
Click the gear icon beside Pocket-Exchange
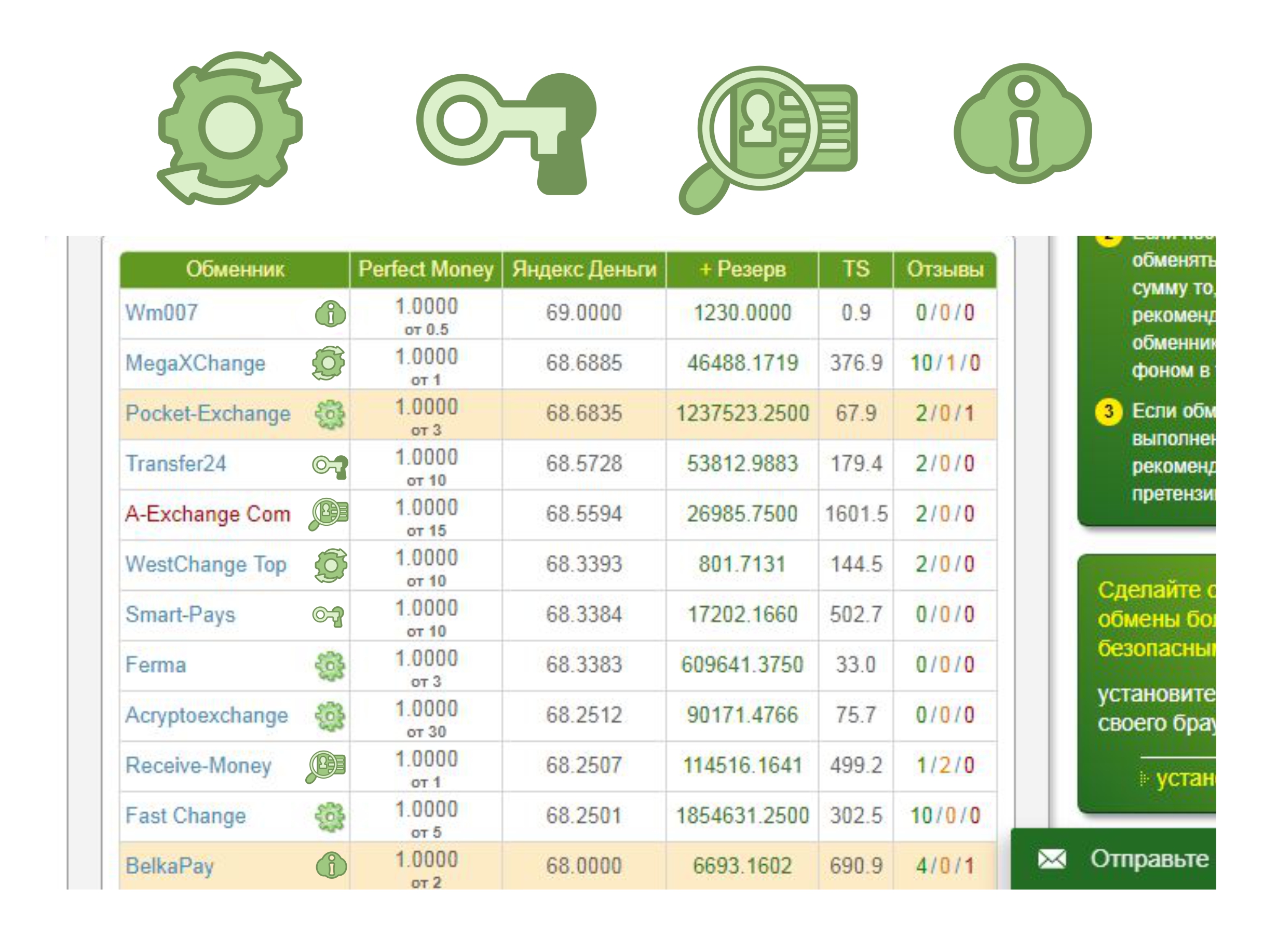(330, 414)
